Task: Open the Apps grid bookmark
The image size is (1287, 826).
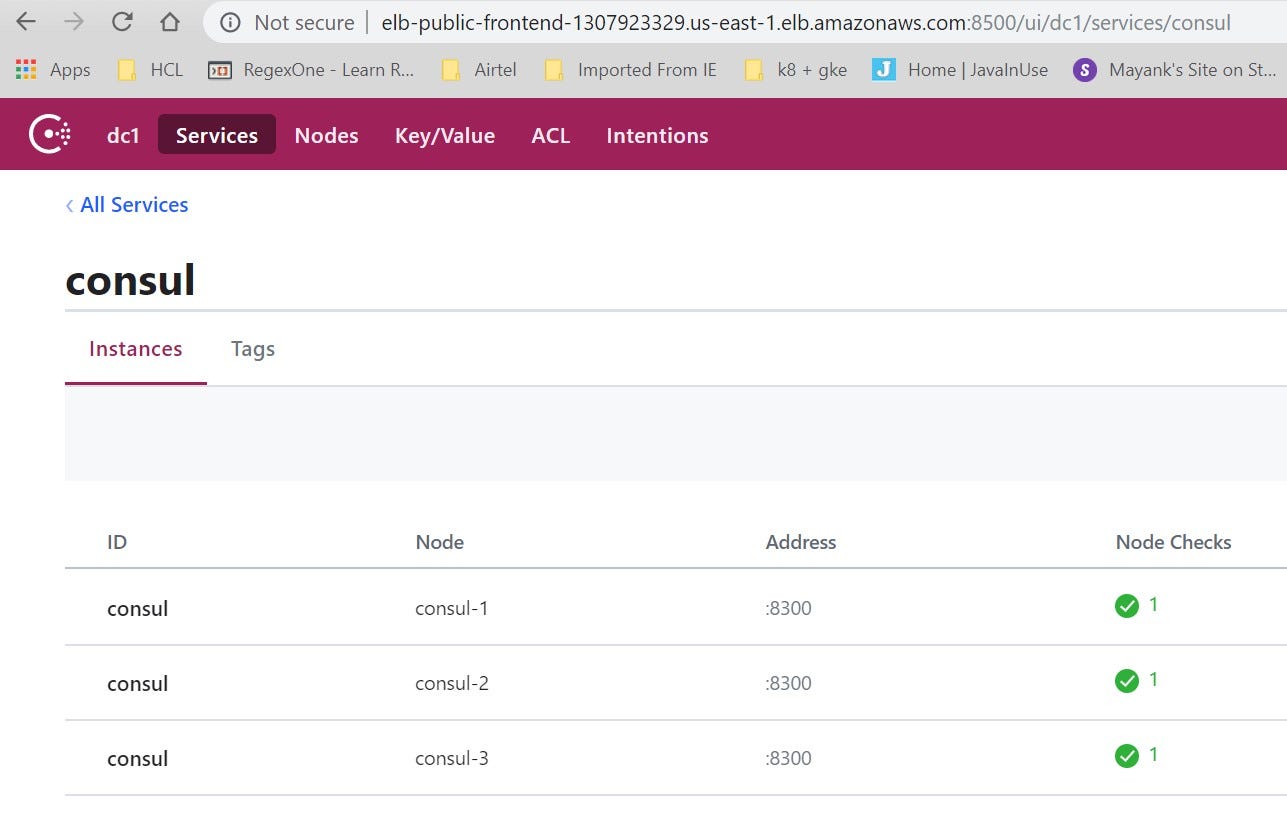Action: [53, 70]
